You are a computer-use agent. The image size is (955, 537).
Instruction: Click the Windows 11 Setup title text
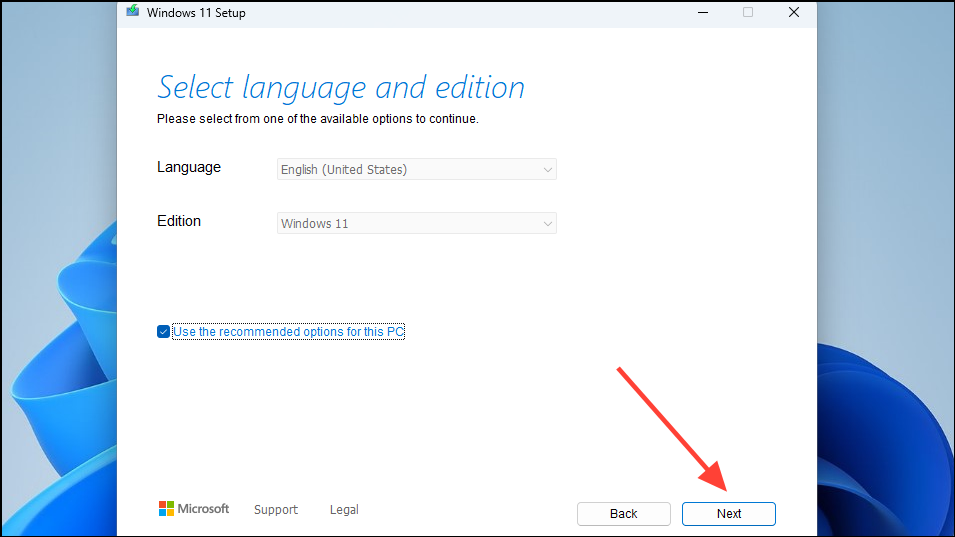pyautogui.click(x=196, y=13)
